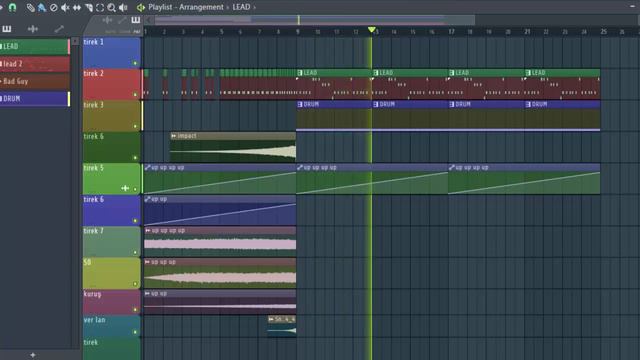Mute track tirek 3

tap(135, 126)
